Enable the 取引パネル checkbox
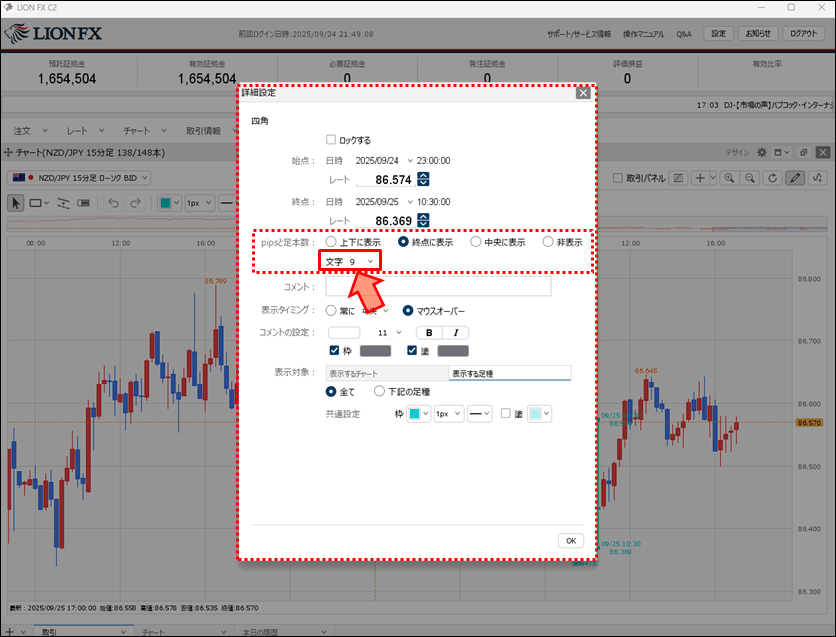Viewport: 836px width, 637px height. click(617, 178)
